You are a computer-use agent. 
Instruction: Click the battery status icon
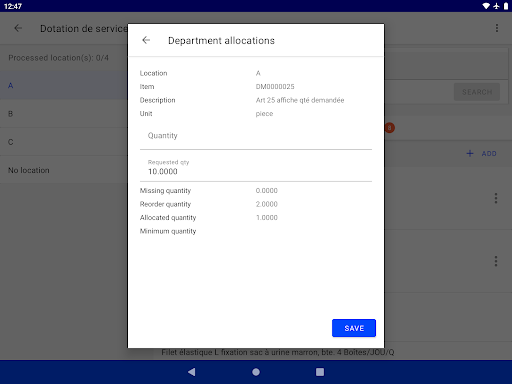[x=506, y=6]
